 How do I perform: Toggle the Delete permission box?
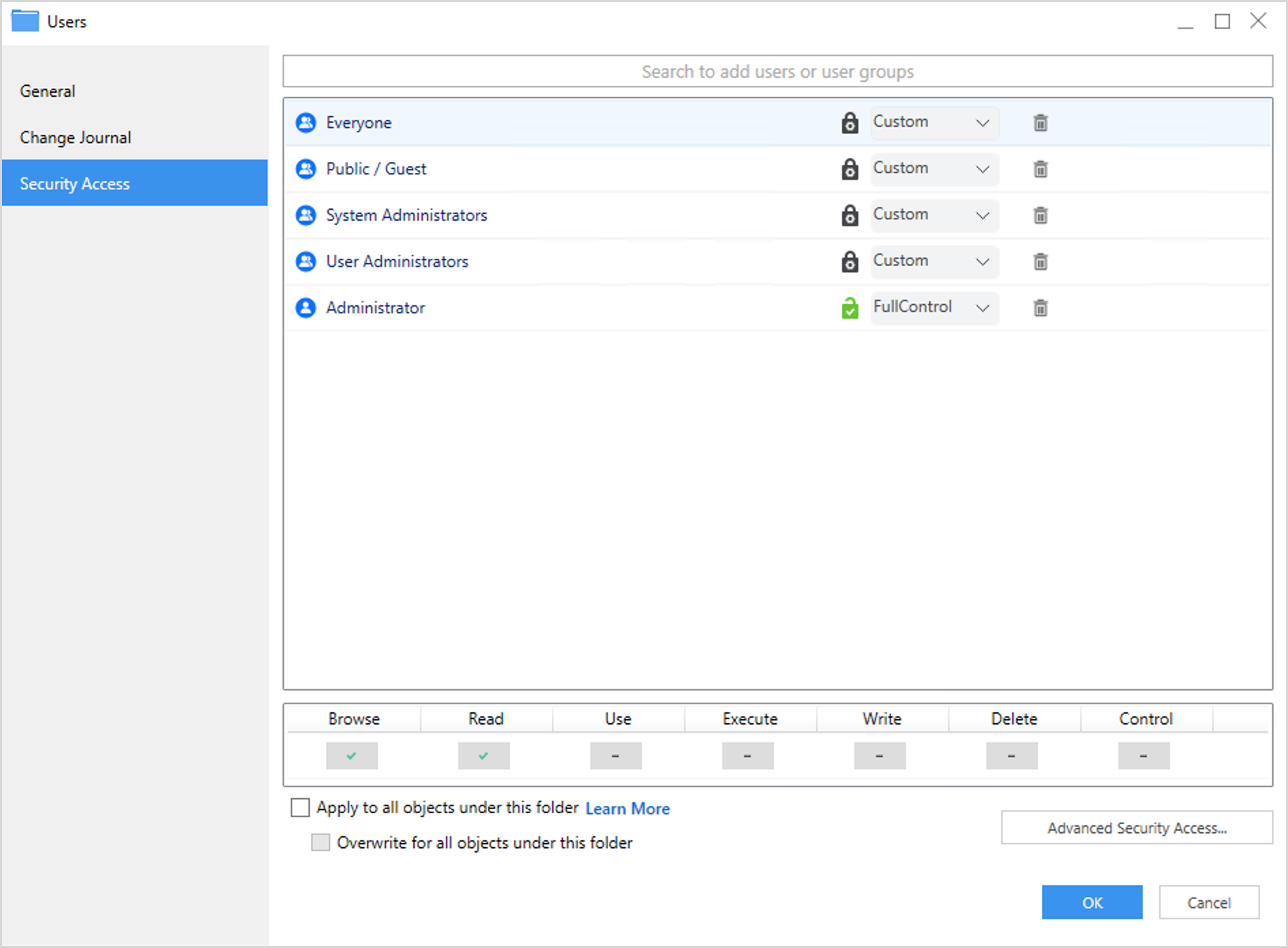click(x=1012, y=756)
